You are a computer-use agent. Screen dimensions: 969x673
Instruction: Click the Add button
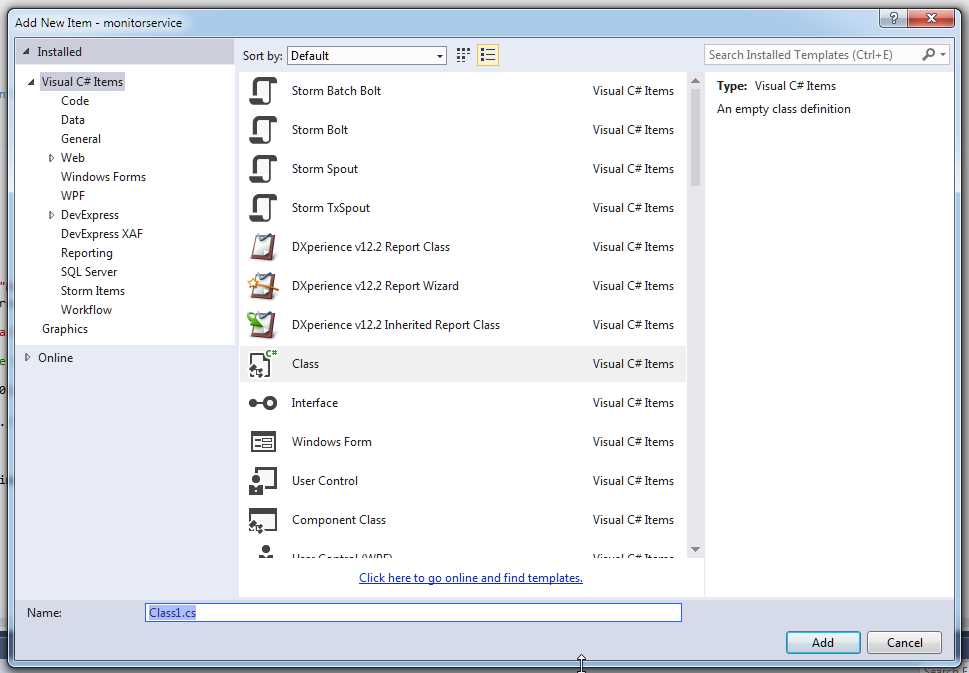(x=822, y=642)
